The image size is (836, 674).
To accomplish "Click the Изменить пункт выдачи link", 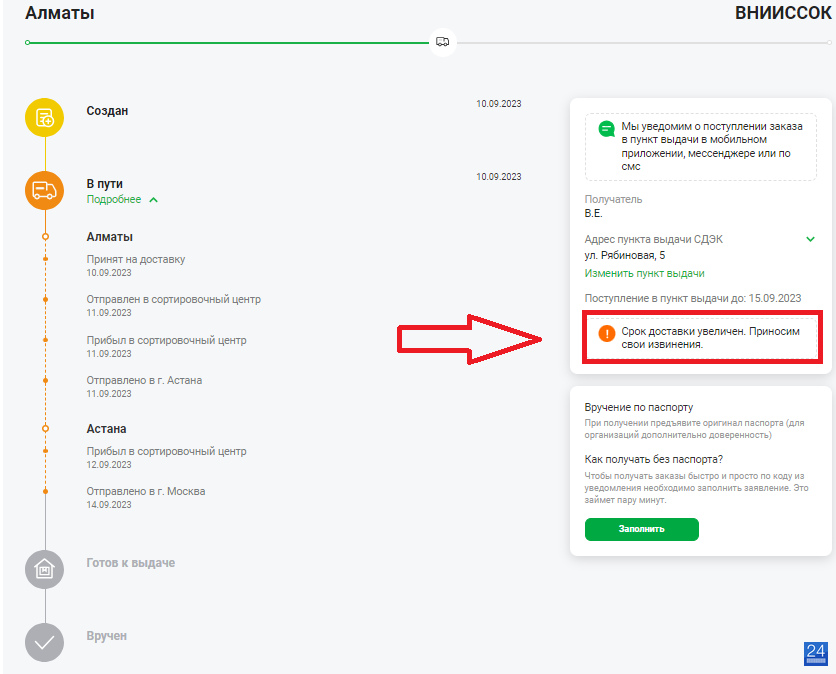I will (644, 274).
